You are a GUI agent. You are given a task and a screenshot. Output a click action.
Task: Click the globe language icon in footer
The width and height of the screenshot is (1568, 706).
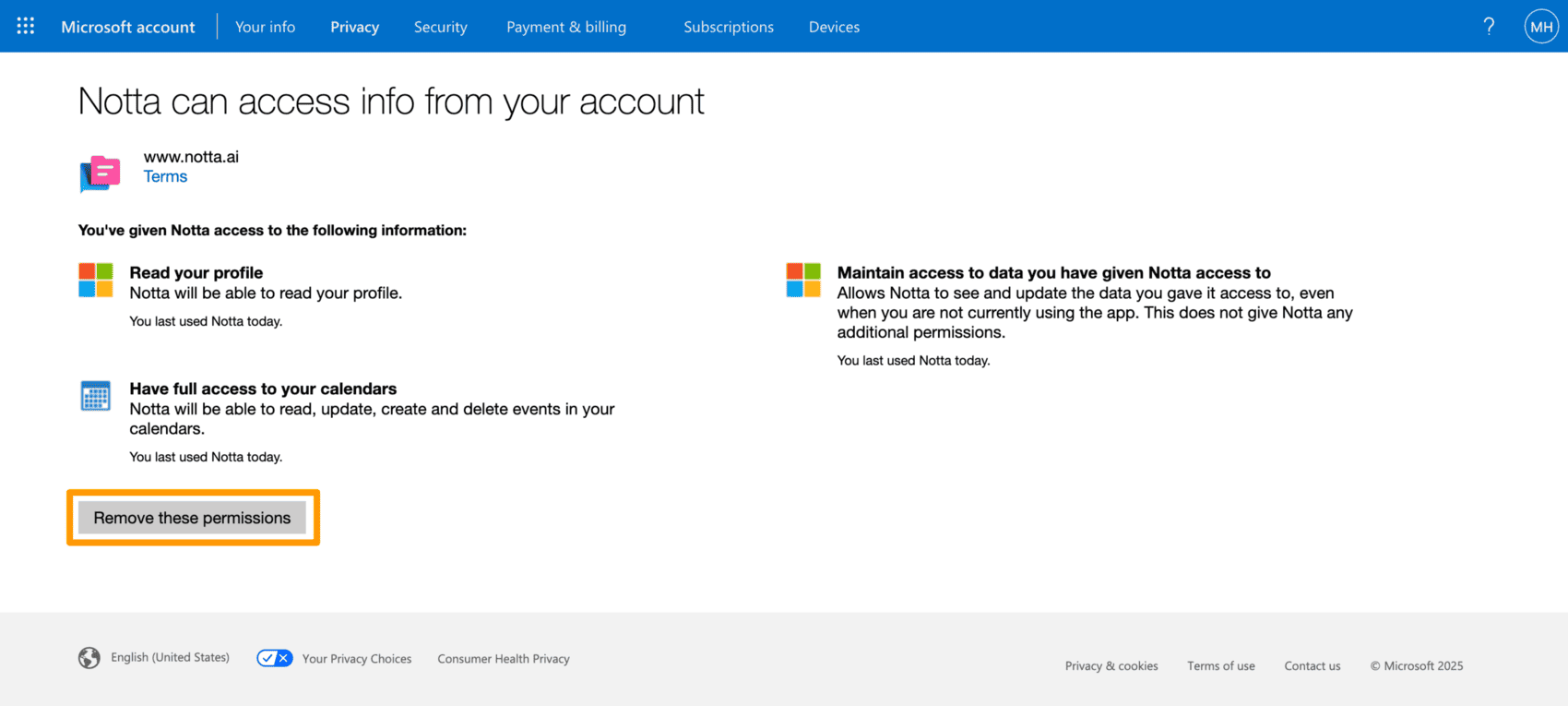coord(89,658)
